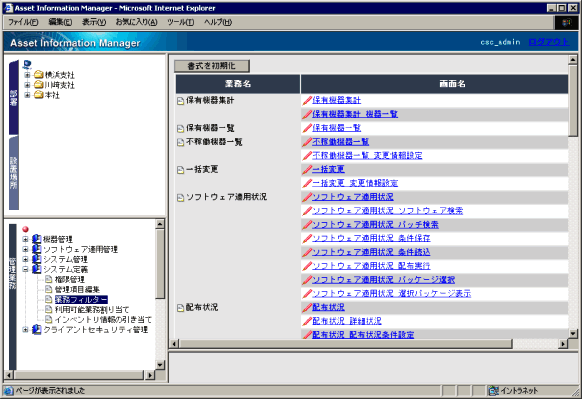Click the クライアントセキュリティ管理 book icon
The width and height of the screenshot is (582, 399).
(36, 330)
